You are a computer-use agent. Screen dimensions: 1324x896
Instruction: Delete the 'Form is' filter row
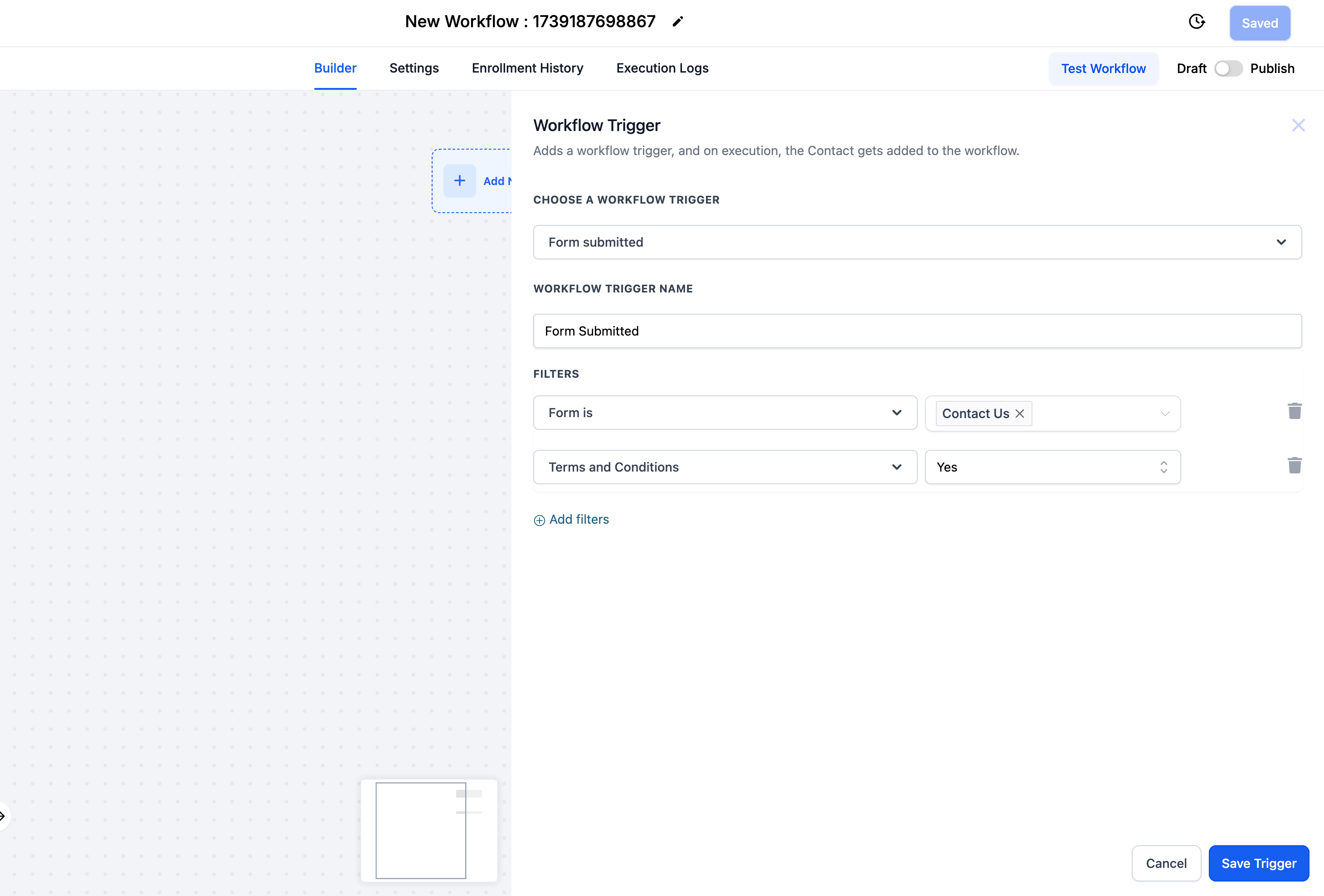tap(1295, 411)
